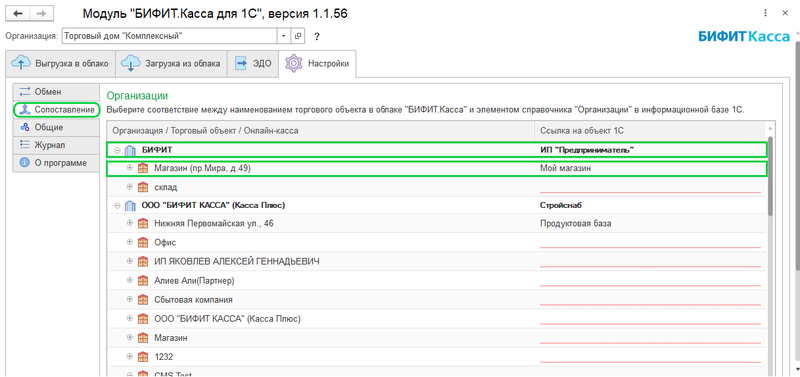
Task: Click the vertical scrollbar of organizations table
Action: coord(771,175)
